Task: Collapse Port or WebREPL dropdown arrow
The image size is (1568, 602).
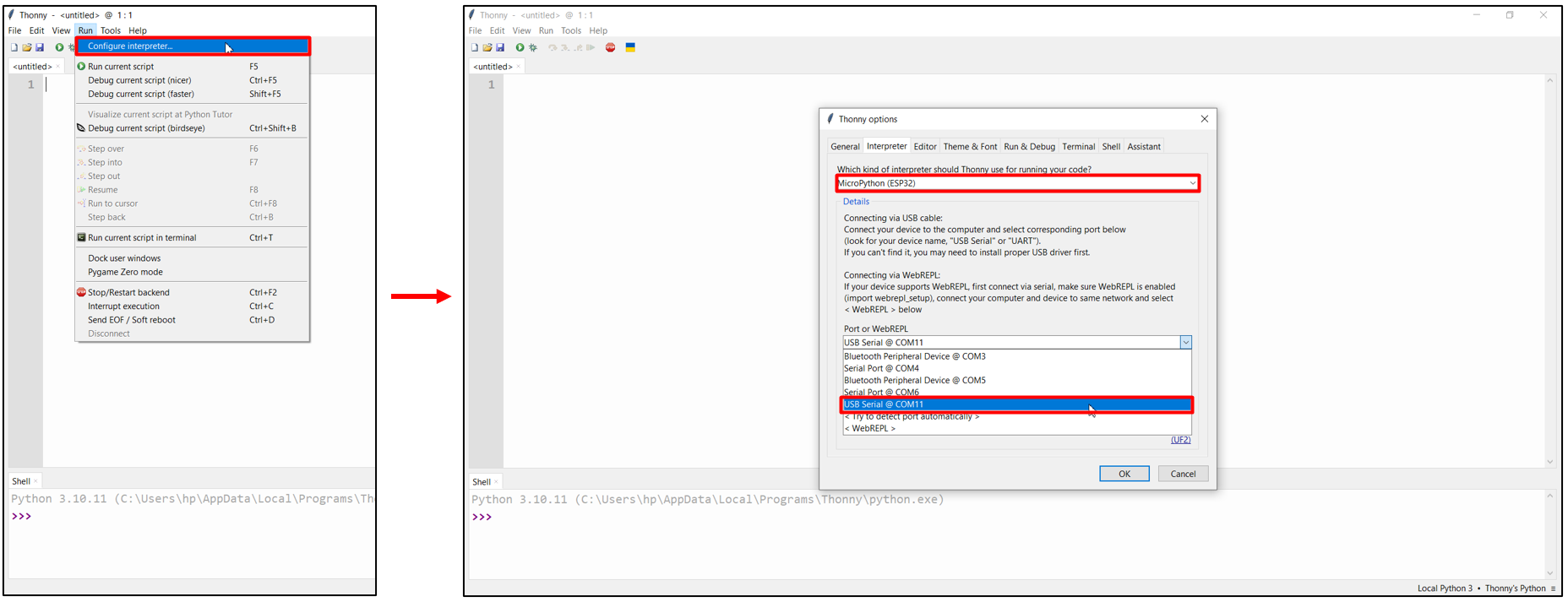Action: pyautogui.click(x=1186, y=342)
